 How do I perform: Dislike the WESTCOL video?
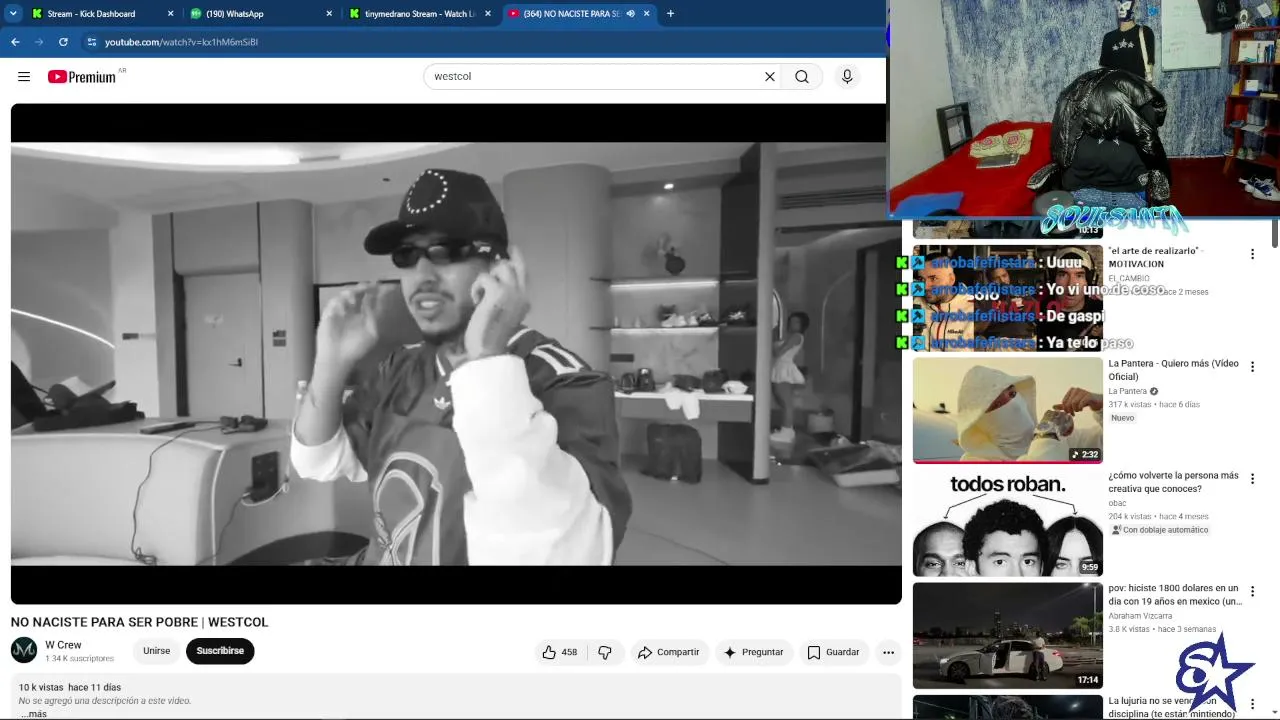605,652
